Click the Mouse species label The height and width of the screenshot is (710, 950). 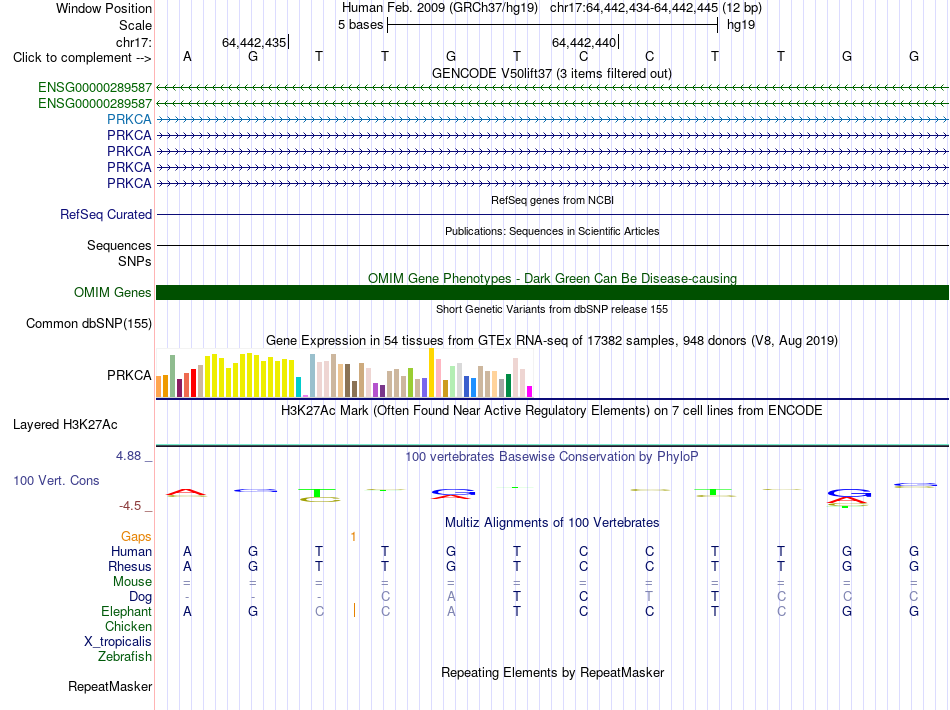coord(132,582)
